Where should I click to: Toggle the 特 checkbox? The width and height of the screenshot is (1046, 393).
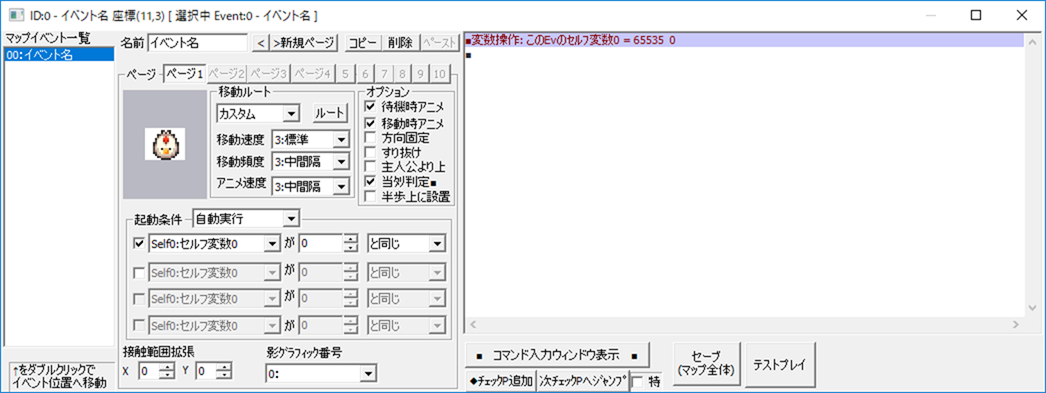[x=637, y=382]
